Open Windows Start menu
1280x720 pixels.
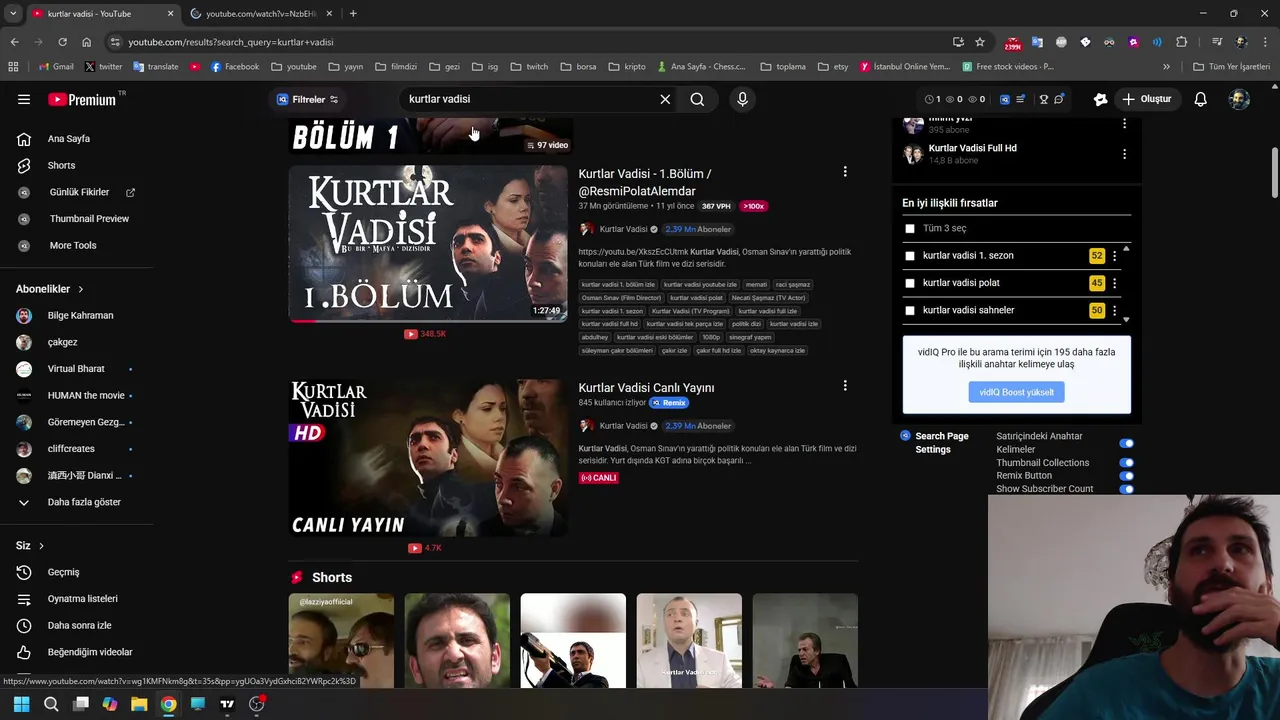(21, 704)
